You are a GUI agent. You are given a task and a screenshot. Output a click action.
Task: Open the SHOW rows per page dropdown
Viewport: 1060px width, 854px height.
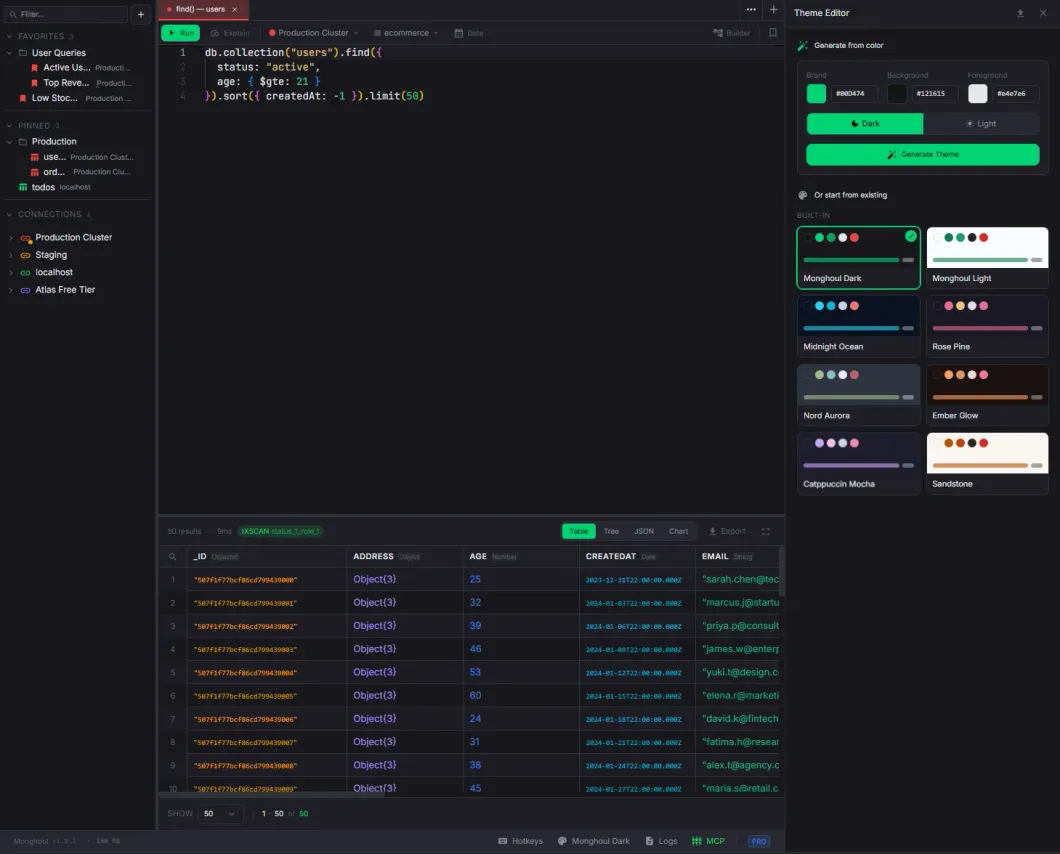[x=220, y=813]
